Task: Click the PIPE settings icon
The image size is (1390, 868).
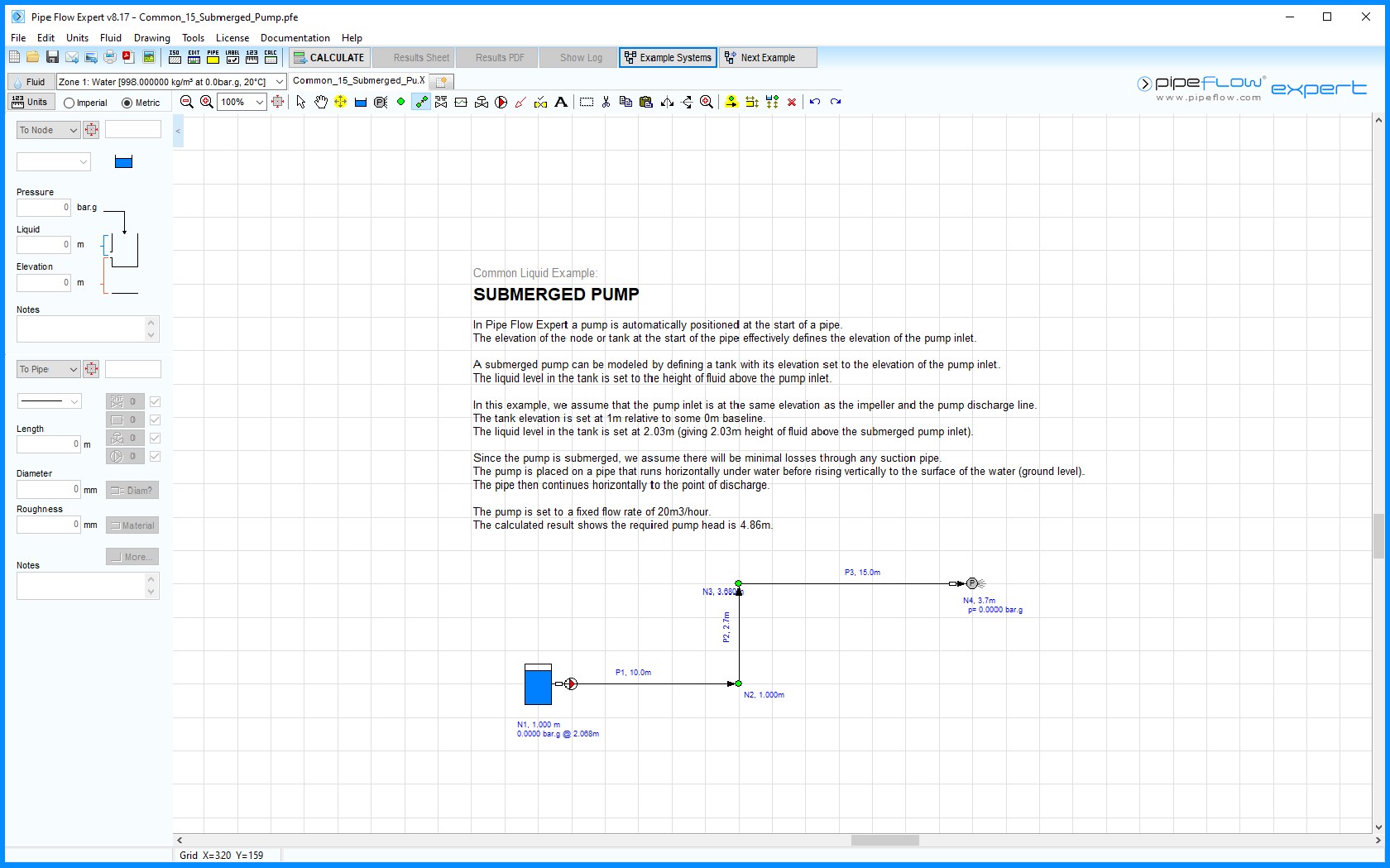Action: click(213, 57)
